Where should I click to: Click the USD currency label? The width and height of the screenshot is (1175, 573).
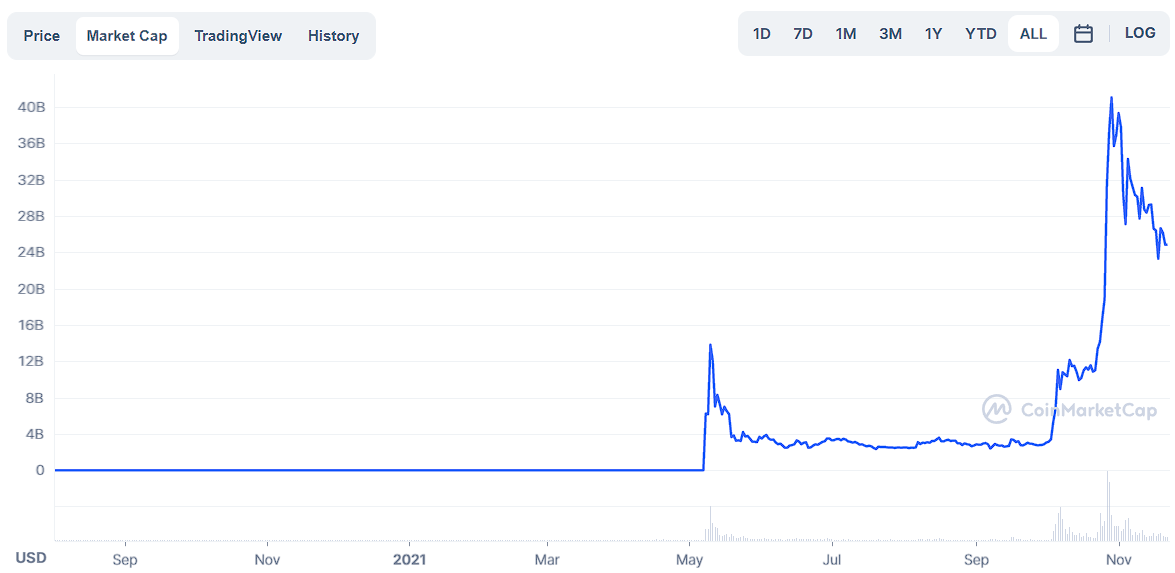tap(31, 558)
